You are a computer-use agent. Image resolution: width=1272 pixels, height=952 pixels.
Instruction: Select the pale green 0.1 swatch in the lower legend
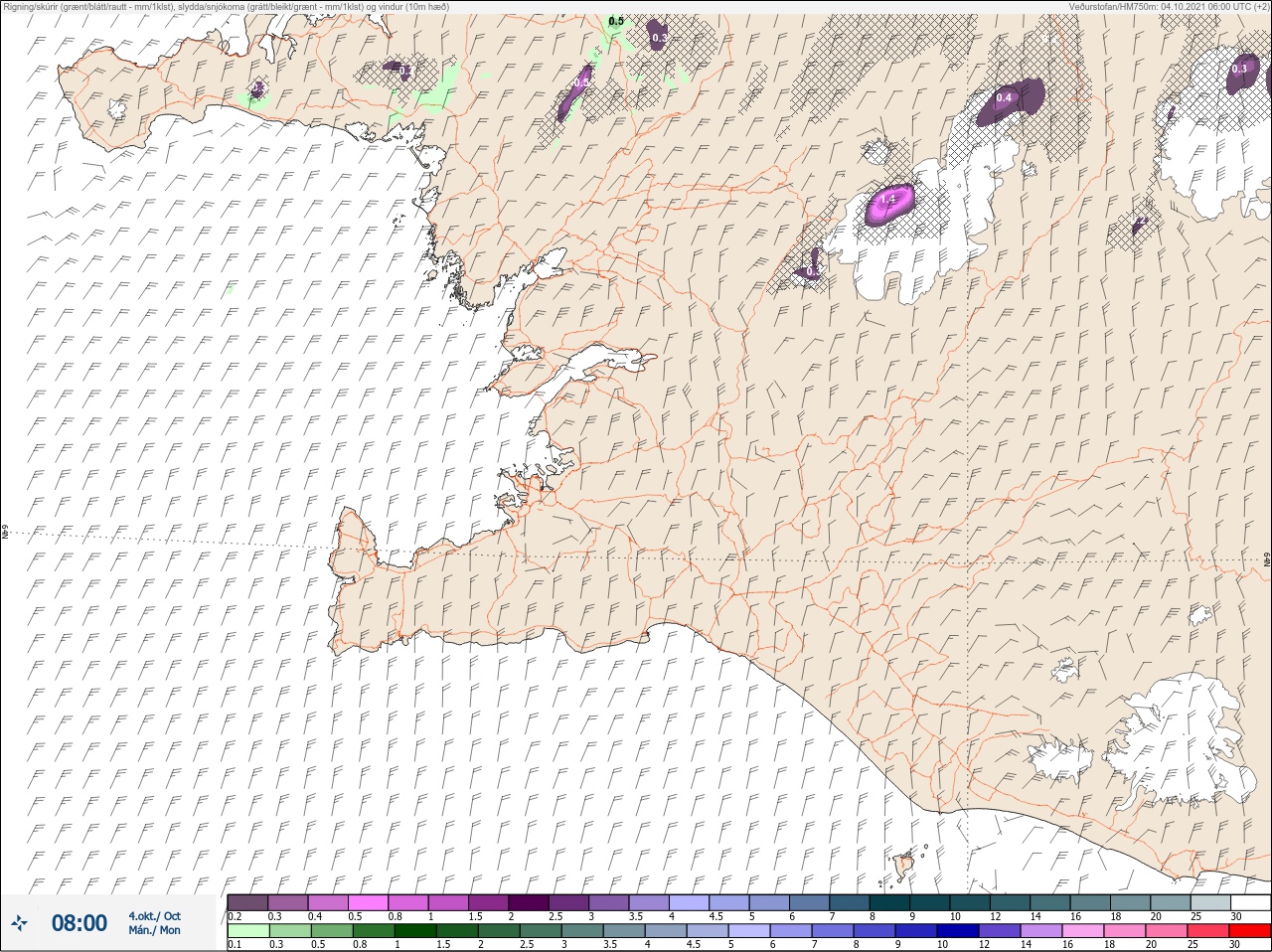pyautogui.click(x=249, y=931)
